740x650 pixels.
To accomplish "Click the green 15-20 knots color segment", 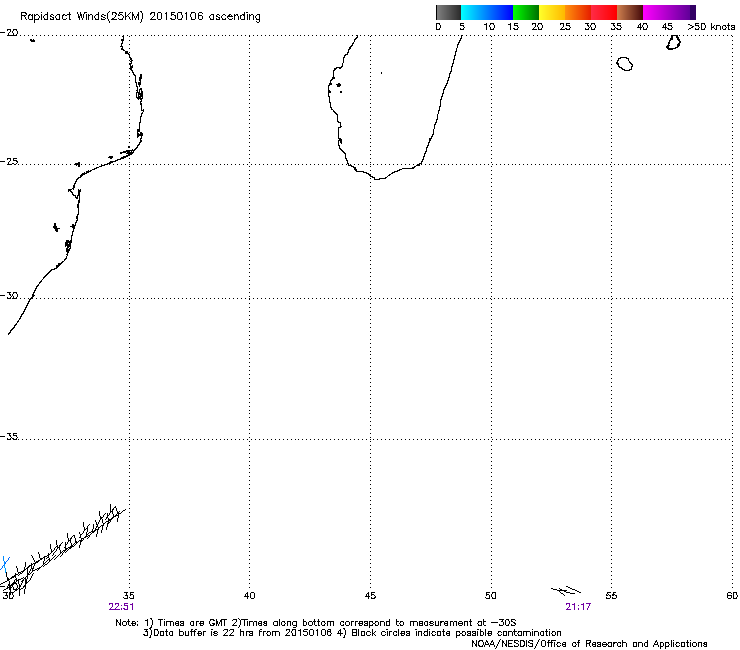I will click(526, 12).
